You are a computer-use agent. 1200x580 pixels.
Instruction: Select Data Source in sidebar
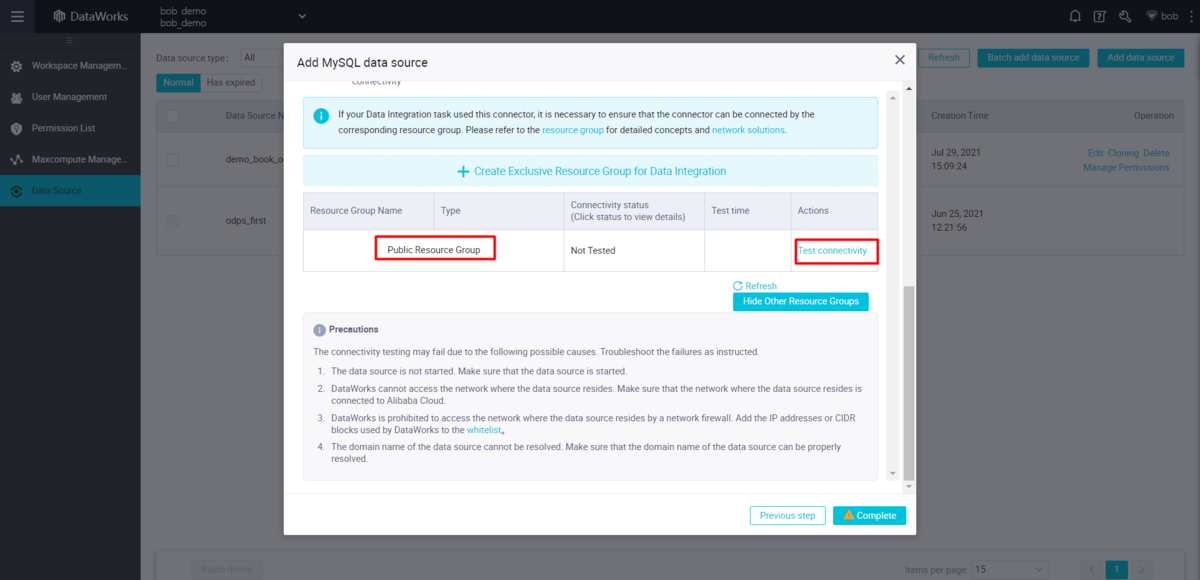coord(70,190)
